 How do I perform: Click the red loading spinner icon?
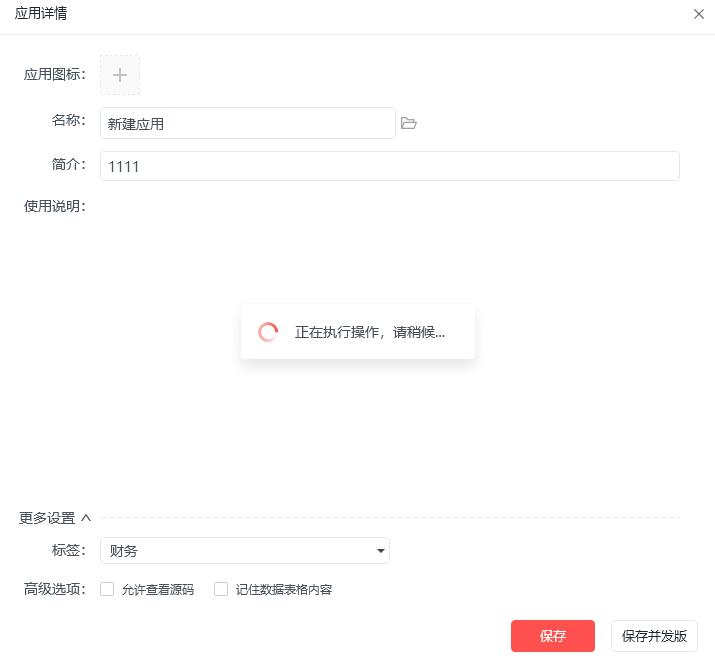[268, 332]
